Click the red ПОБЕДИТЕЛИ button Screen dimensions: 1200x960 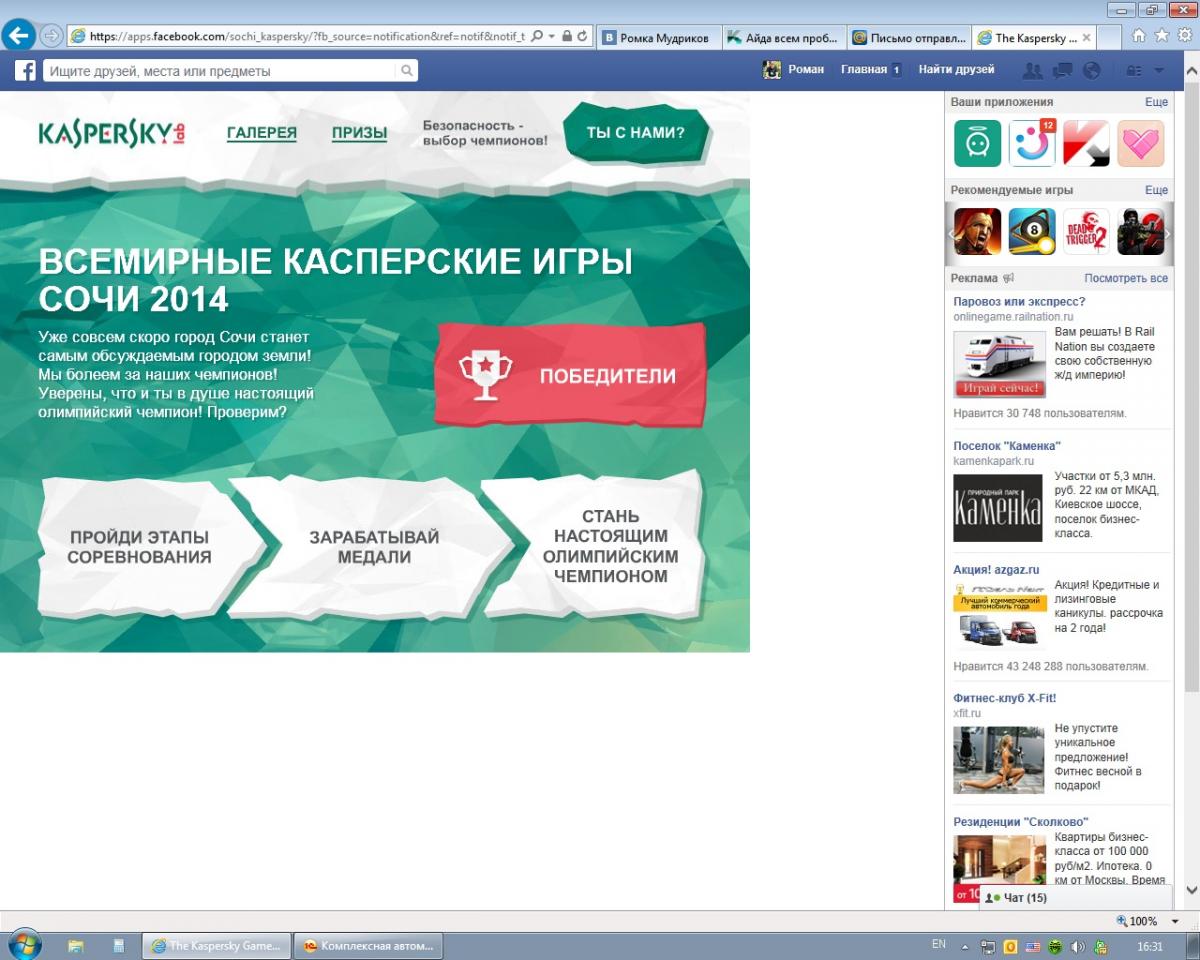pyautogui.click(x=570, y=376)
